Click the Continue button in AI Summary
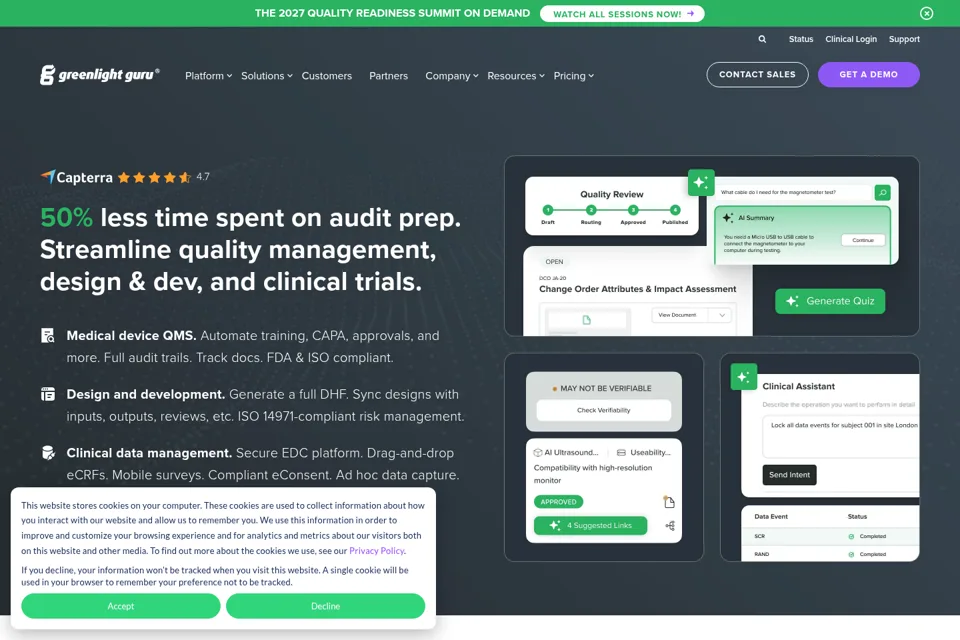The width and height of the screenshot is (960, 640). pyautogui.click(x=863, y=240)
